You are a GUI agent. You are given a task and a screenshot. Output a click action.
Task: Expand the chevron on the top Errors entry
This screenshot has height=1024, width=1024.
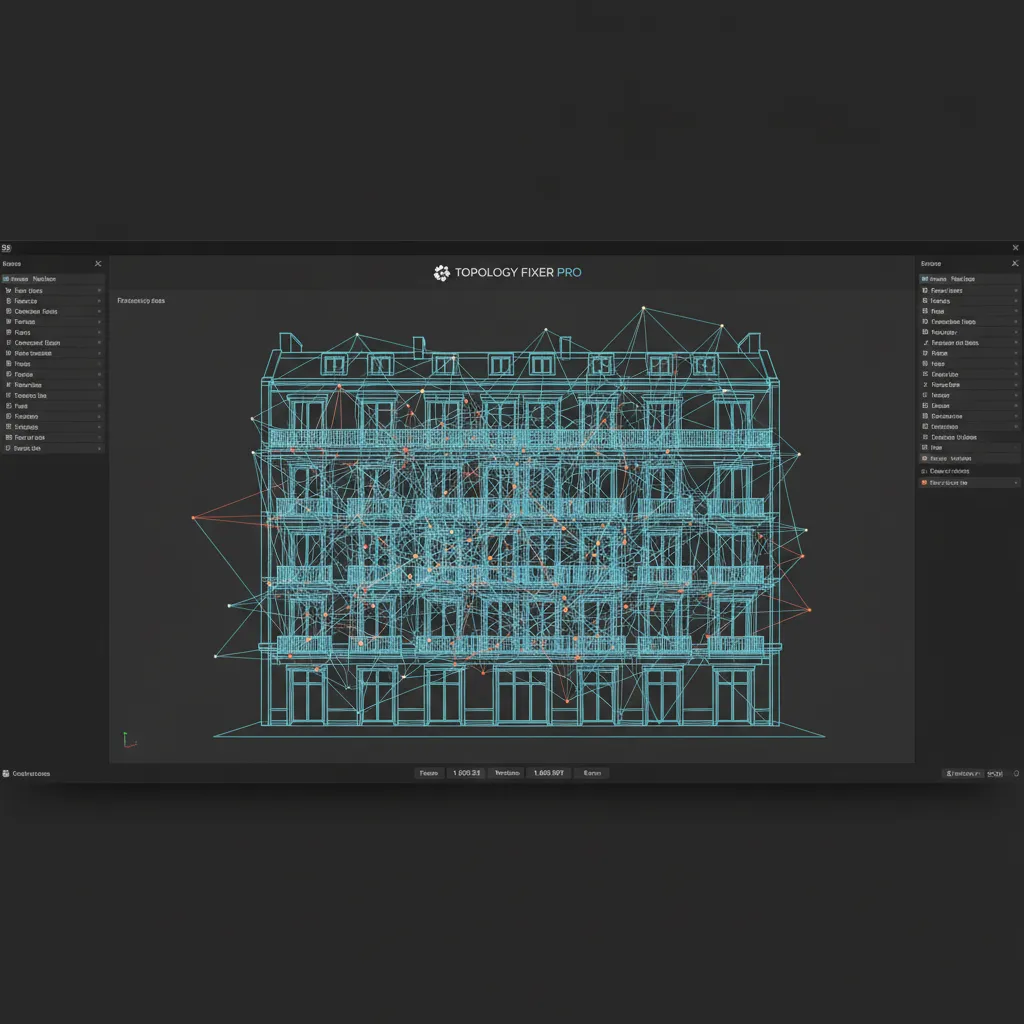pyautogui.click(x=1016, y=290)
